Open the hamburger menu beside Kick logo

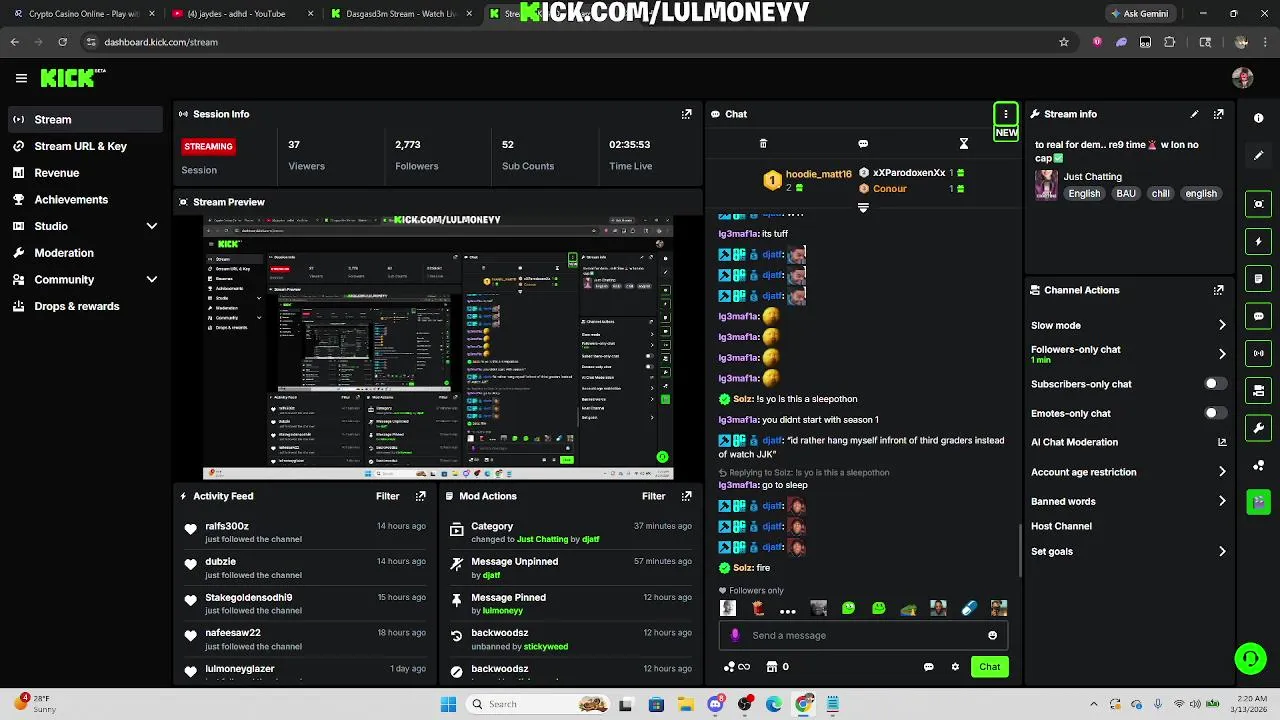[21, 78]
